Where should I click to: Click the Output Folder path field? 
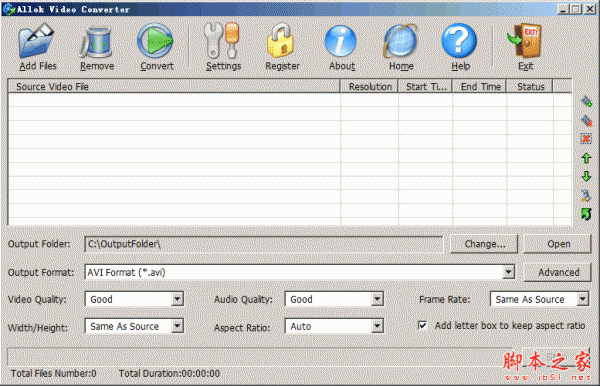264,244
